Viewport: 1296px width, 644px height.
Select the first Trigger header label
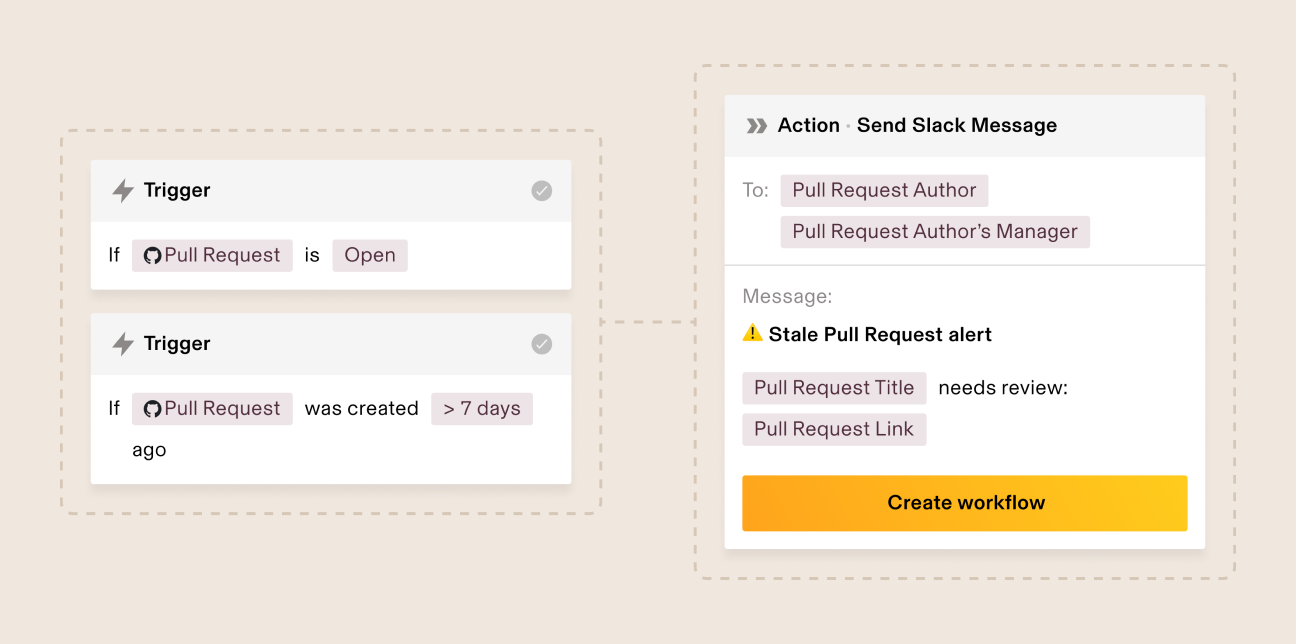[177, 191]
